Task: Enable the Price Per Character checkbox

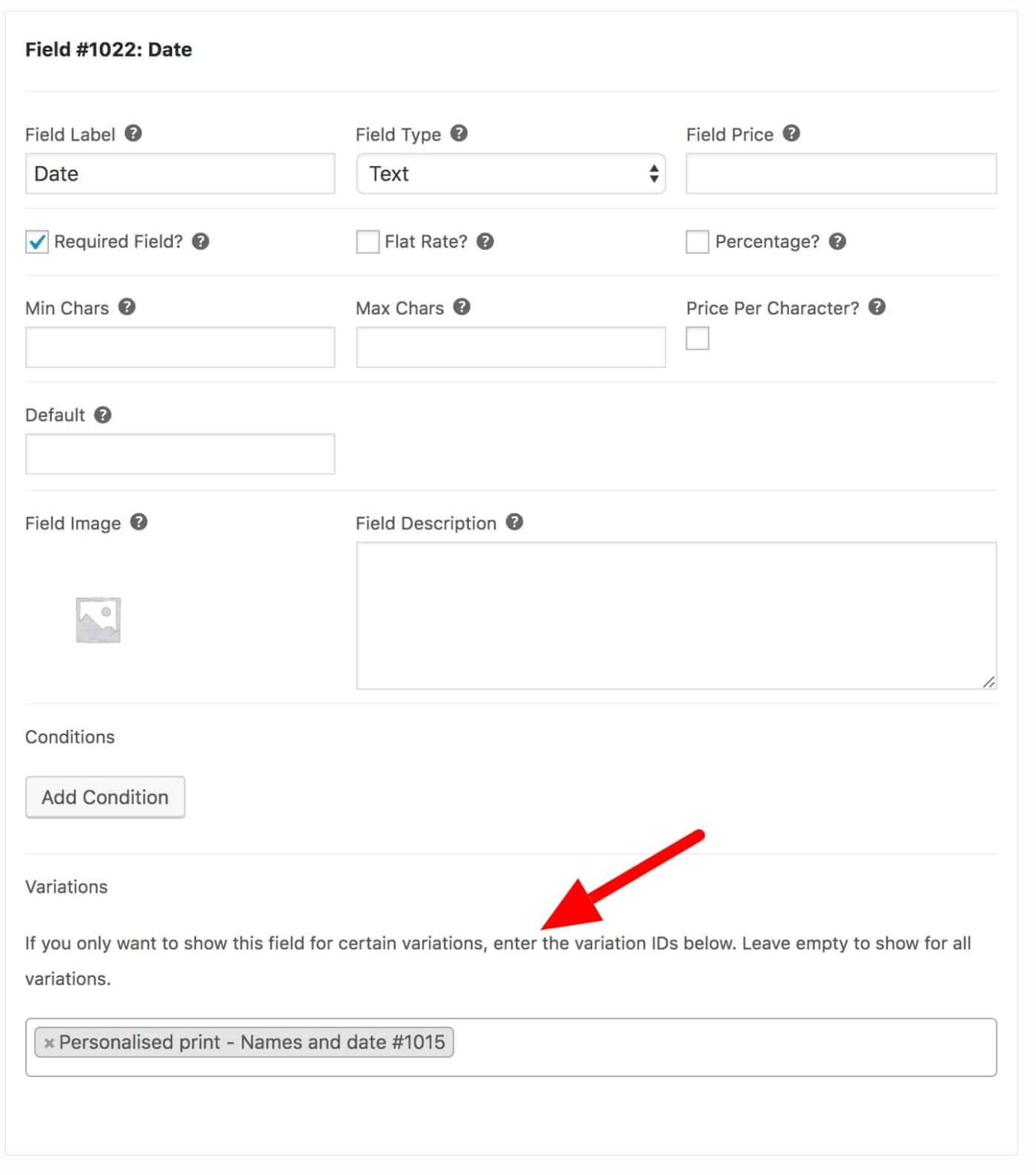Action: click(x=698, y=338)
